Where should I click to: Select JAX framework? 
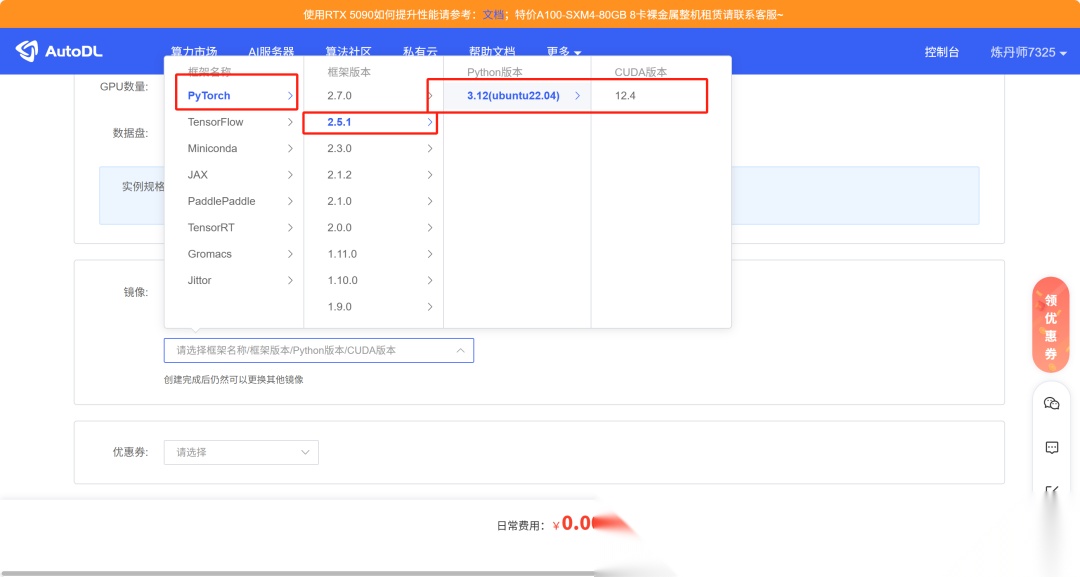pyautogui.click(x=236, y=175)
